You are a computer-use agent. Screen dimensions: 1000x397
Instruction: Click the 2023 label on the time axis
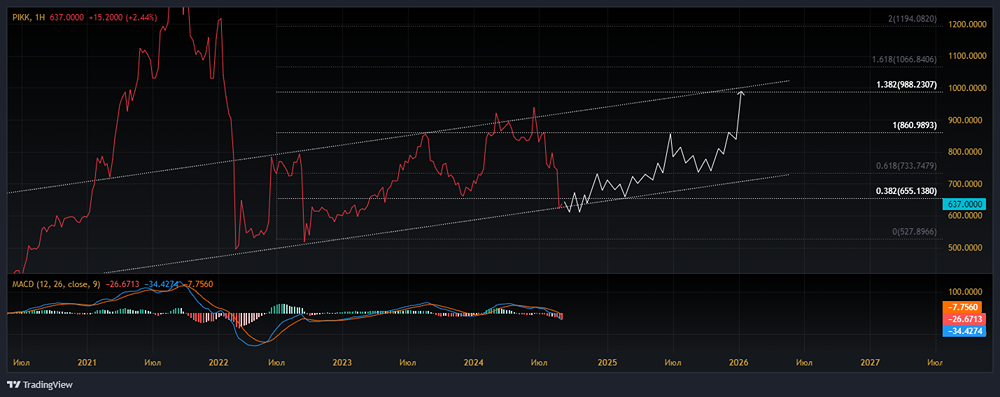[342, 363]
